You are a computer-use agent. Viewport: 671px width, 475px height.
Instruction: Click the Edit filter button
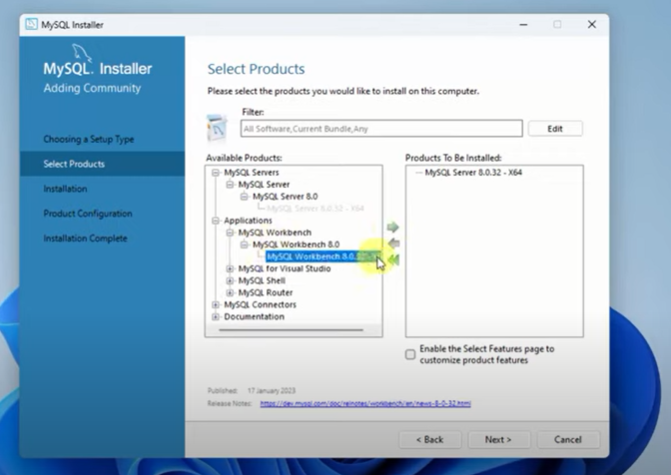tap(555, 129)
